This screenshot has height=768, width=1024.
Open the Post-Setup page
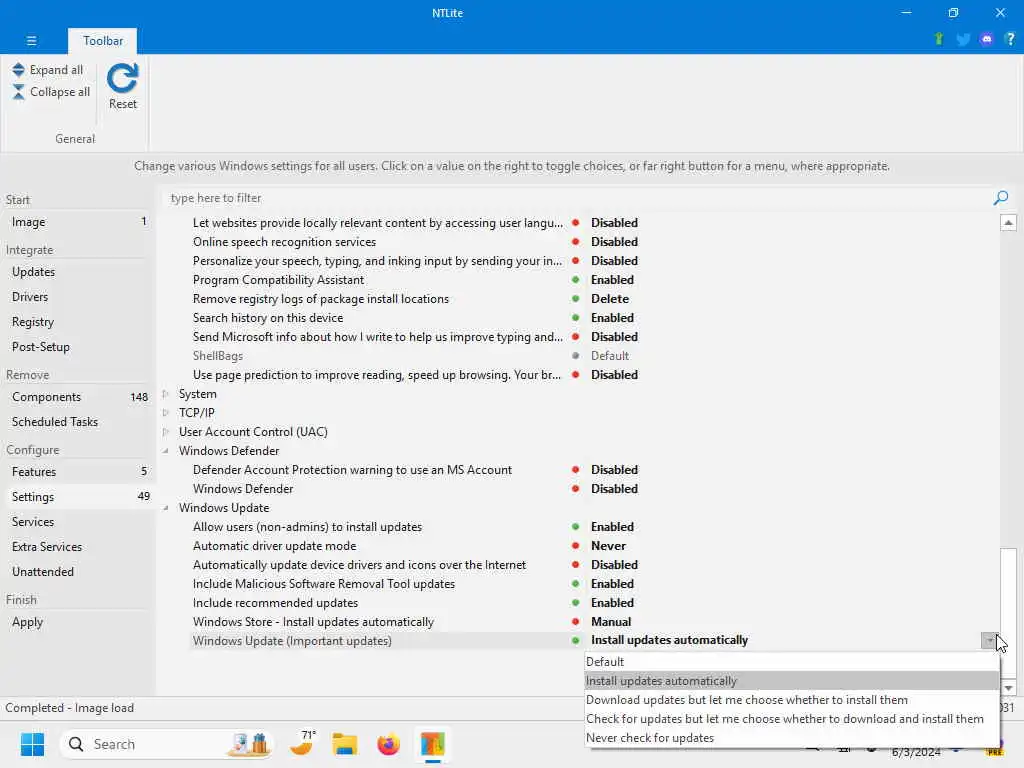[40, 347]
